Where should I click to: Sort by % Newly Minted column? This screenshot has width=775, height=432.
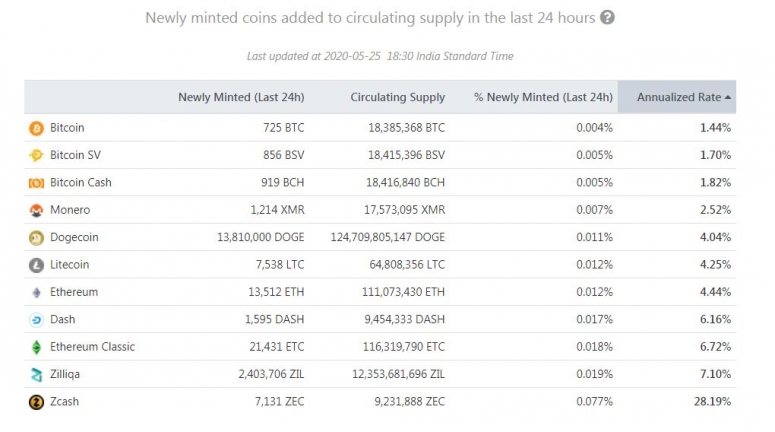pyautogui.click(x=543, y=97)
